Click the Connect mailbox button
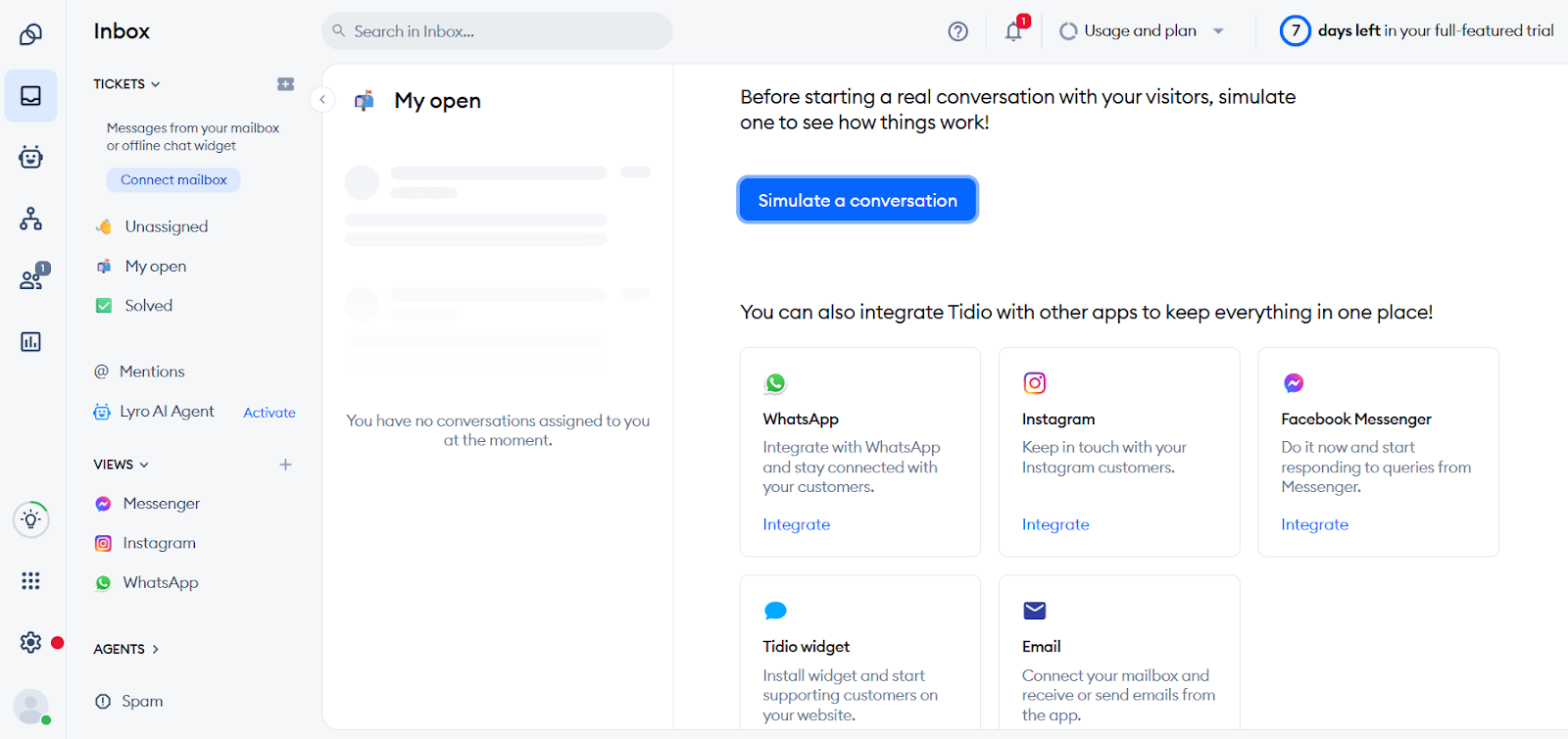 (x=173, y=180)
